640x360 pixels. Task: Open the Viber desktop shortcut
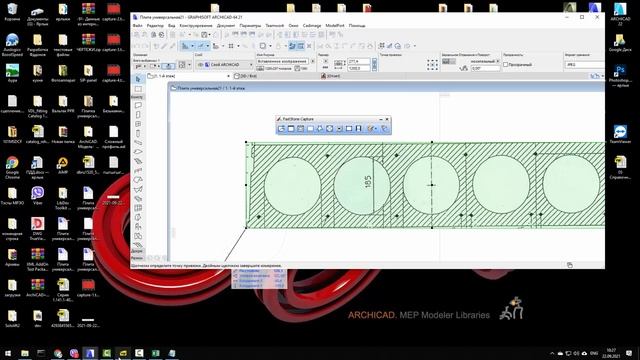pyautogui.click(x=38, y=197)
